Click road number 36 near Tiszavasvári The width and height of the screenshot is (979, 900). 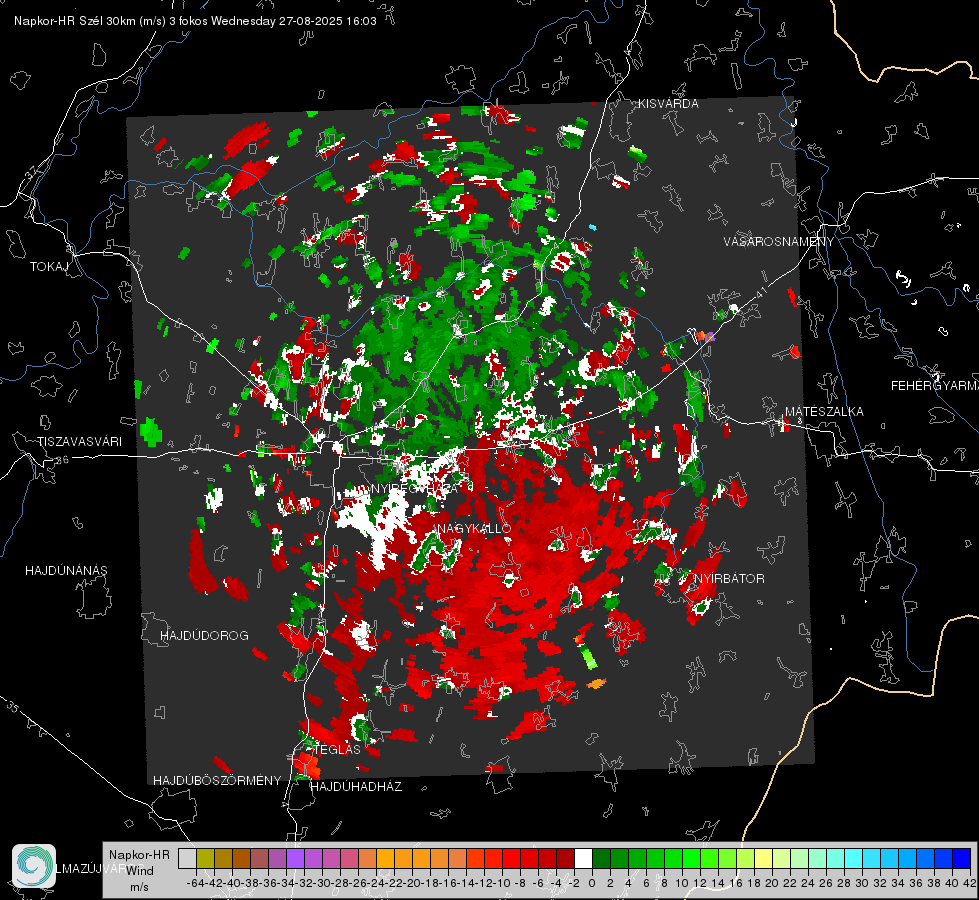62,460
